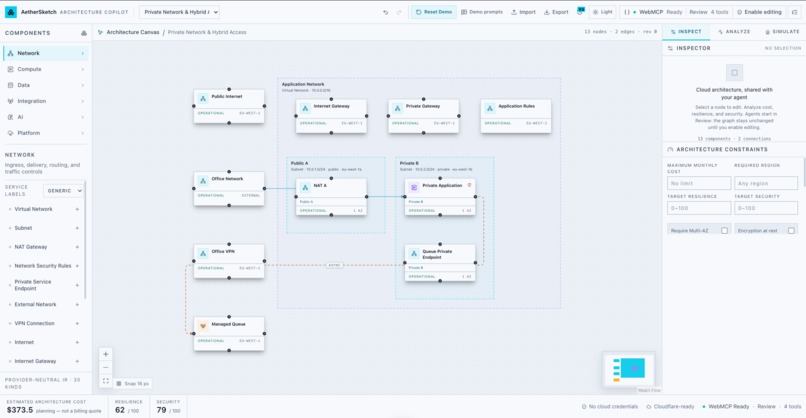Enable the Encryption at rest checkbox
Image resolution: width=806 pixels, height=418 pixels.
pyautogui.click(x=791, y=230)
